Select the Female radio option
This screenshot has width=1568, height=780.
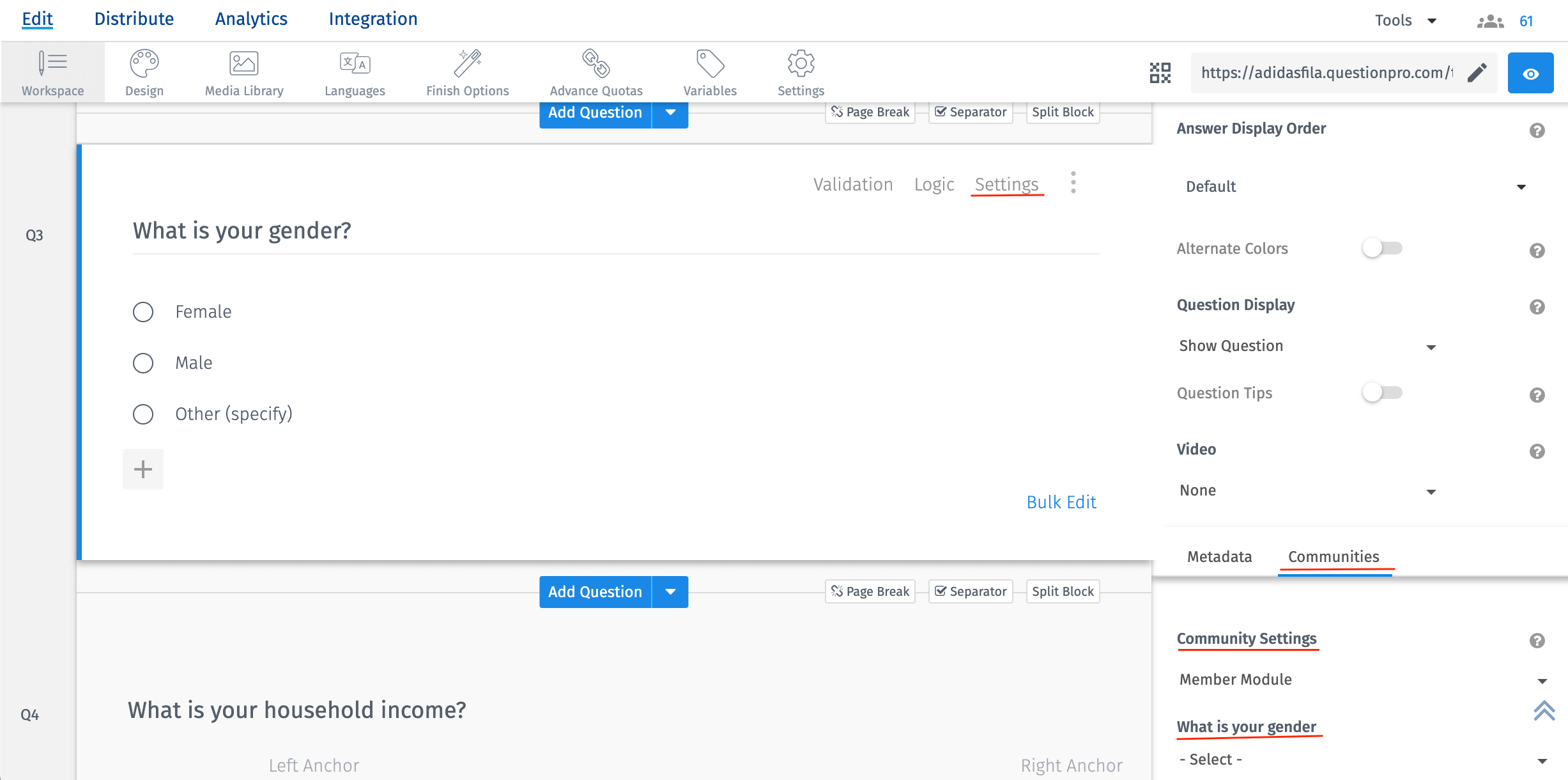point(143,312)
